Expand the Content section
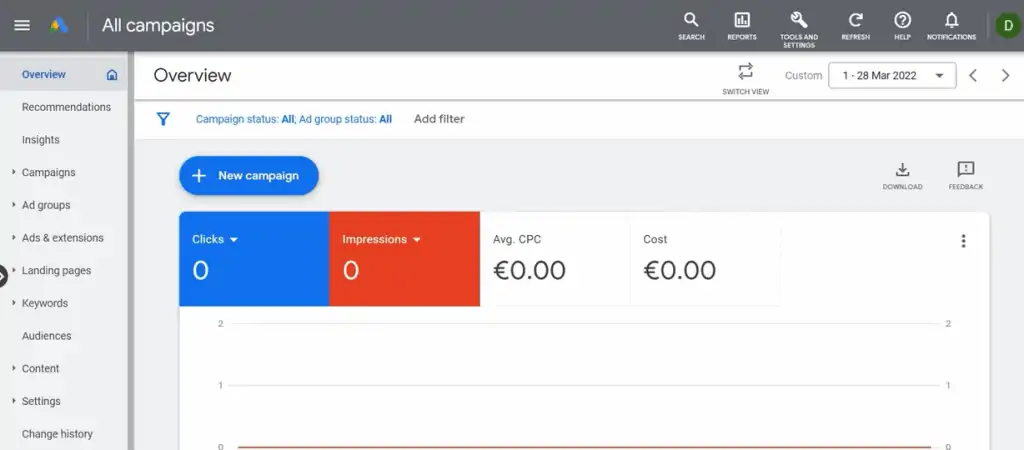The image size is (1024, 450). (13, 368)
